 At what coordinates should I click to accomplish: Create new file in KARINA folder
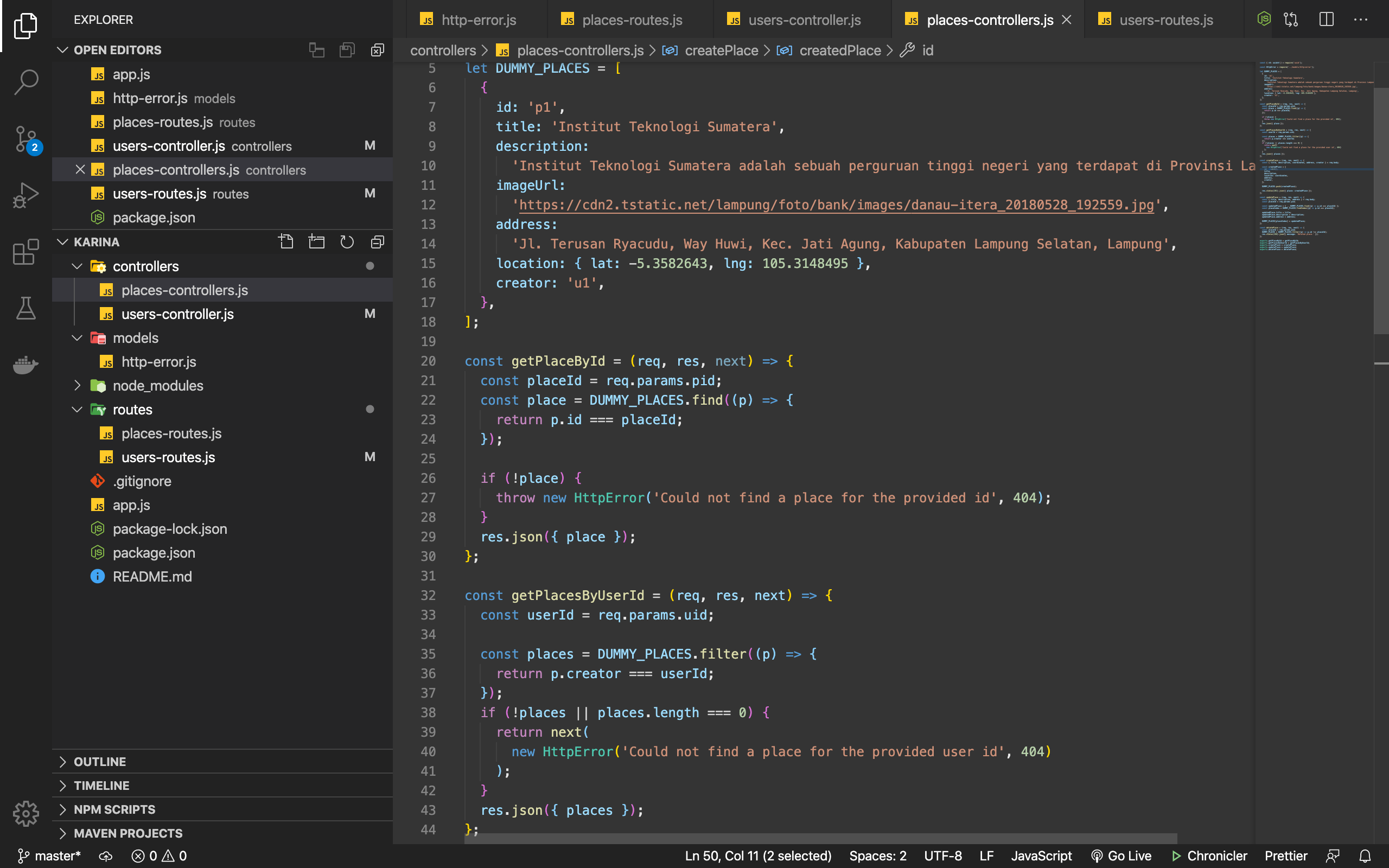pos(286,242)
